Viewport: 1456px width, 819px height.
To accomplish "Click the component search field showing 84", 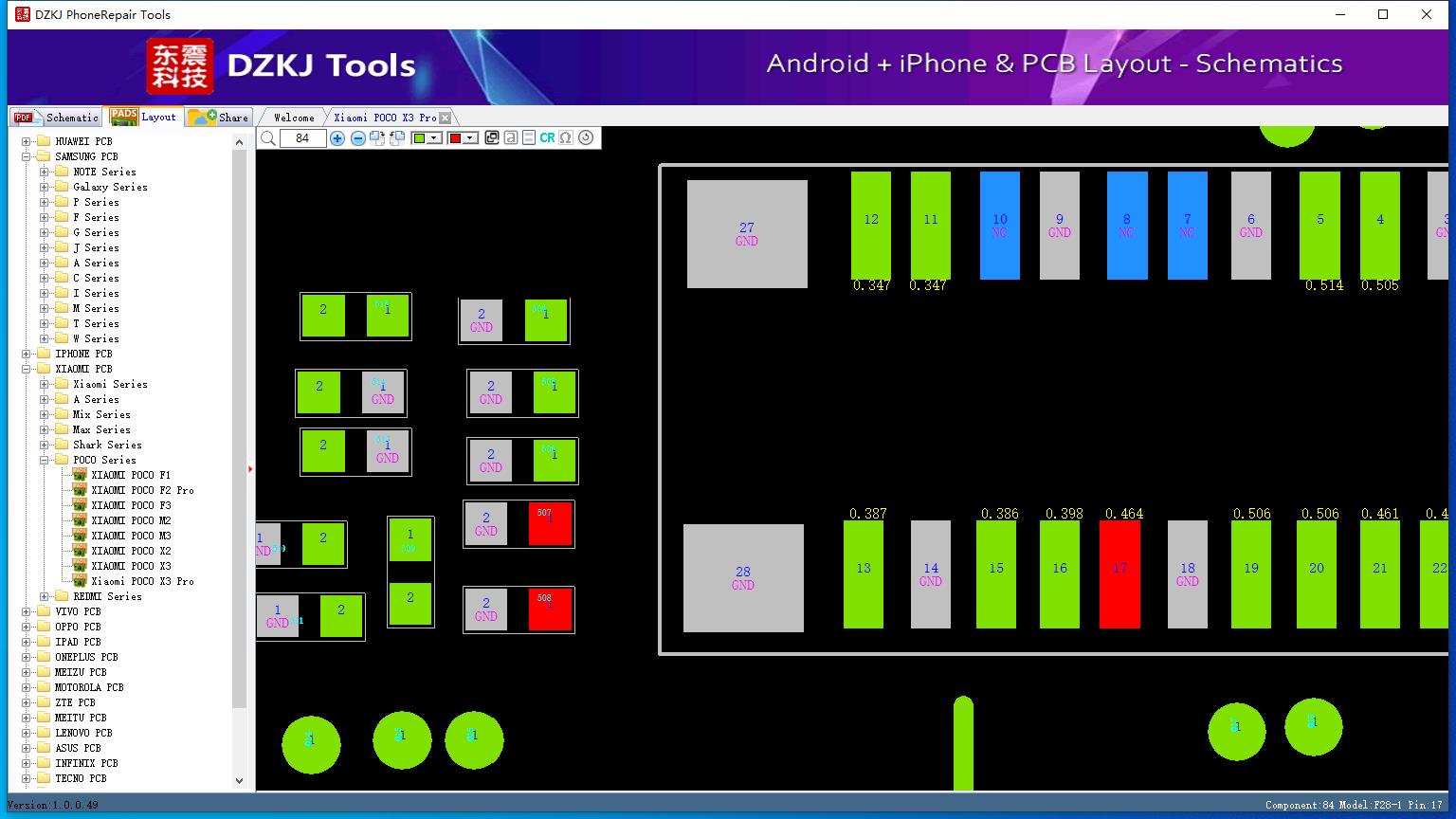I will 302,138.
